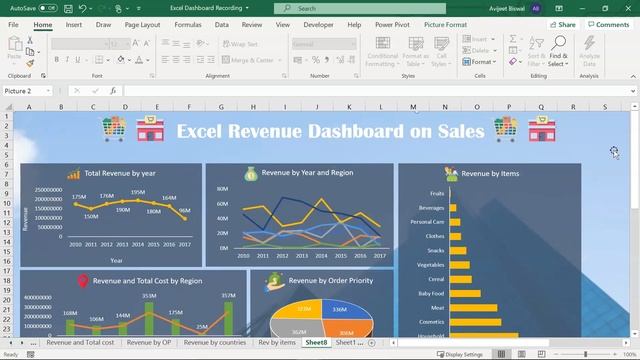Open Cell Styles gallery
This screenshot has height=360, width=640.
coord(441,52)
